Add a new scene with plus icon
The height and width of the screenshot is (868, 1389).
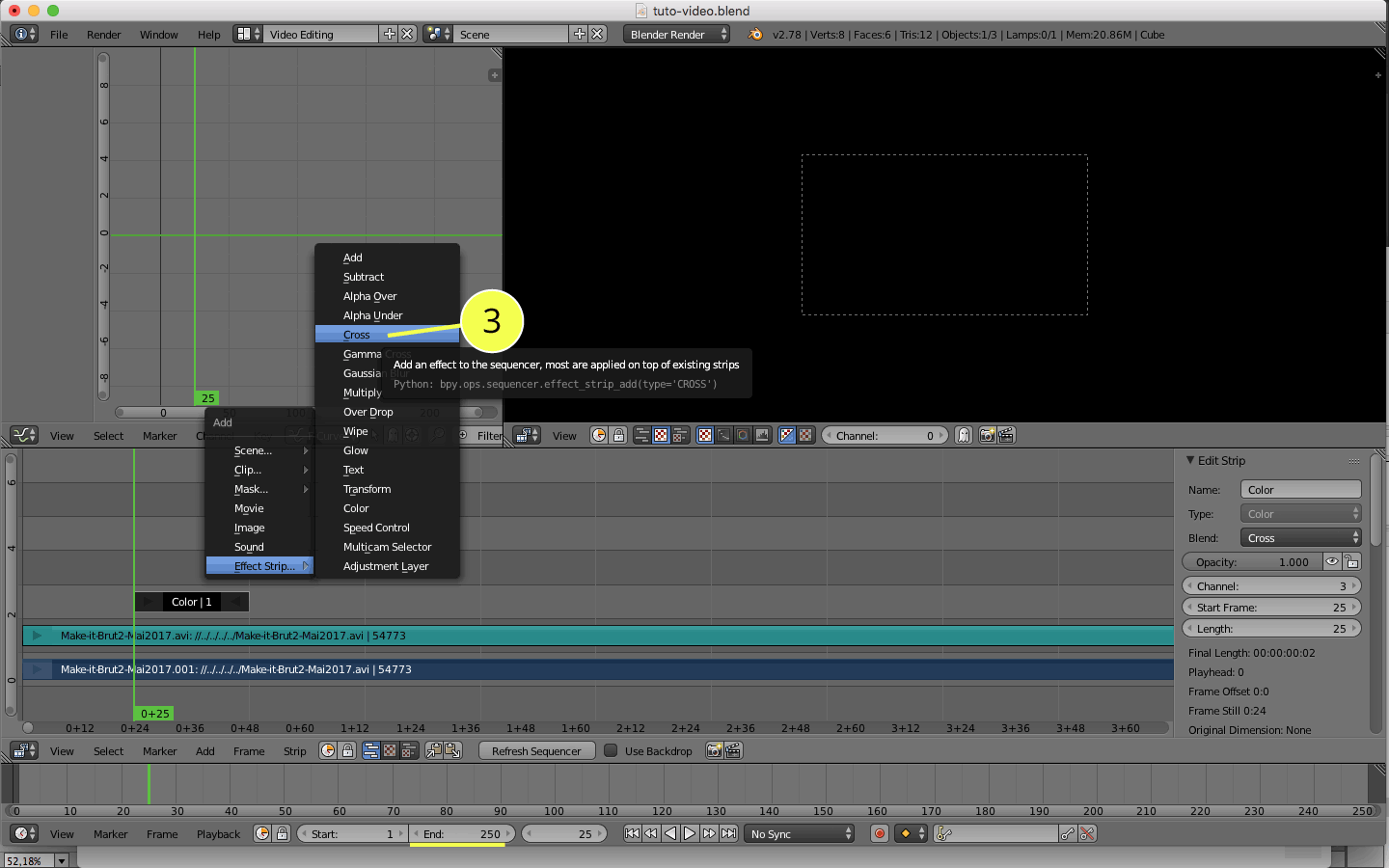(579, 34)
